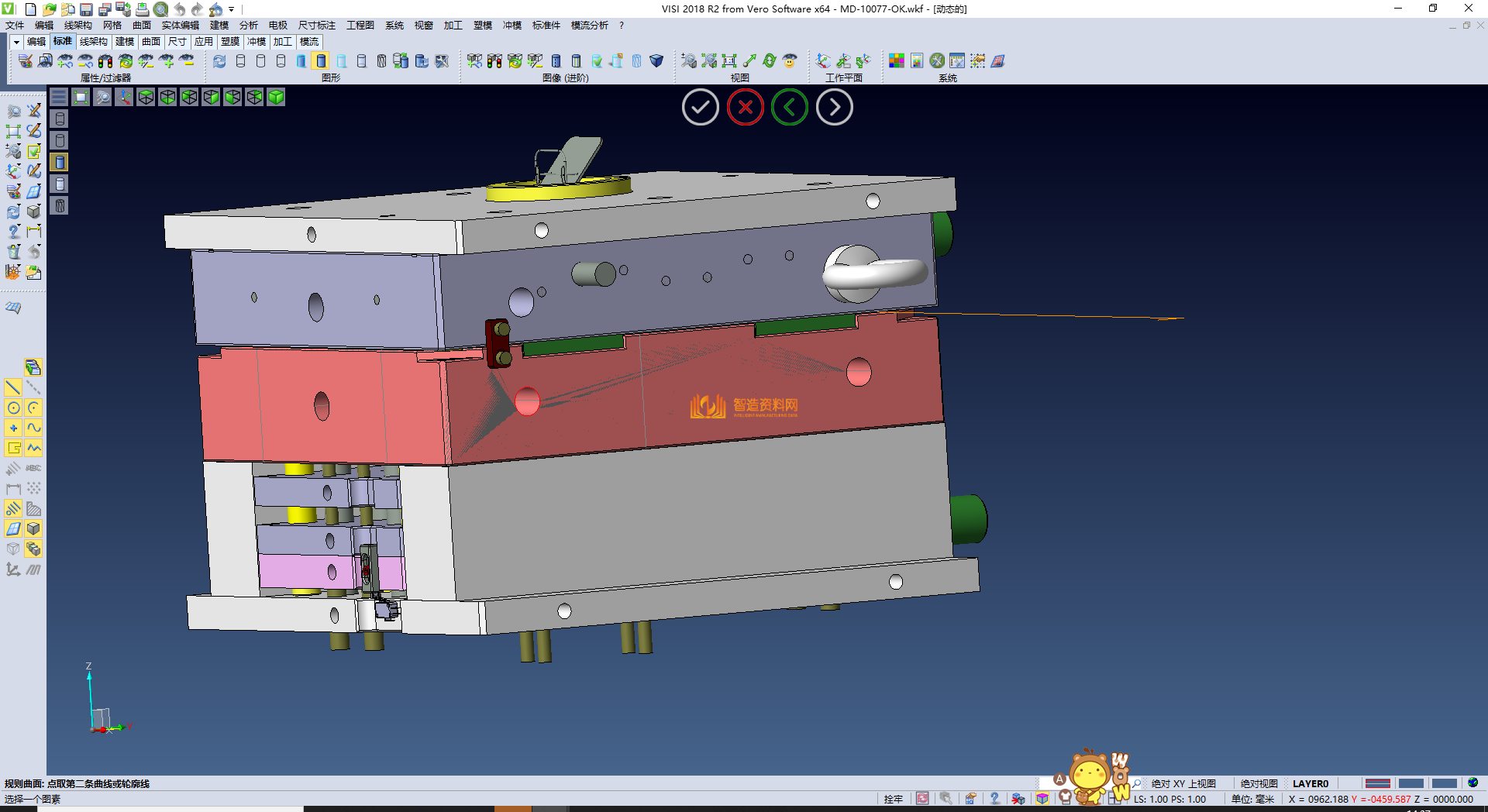This screenshot has height=812, width=1488.
Task: Click the green rotate view arrows icon
Action: [770, 61]
